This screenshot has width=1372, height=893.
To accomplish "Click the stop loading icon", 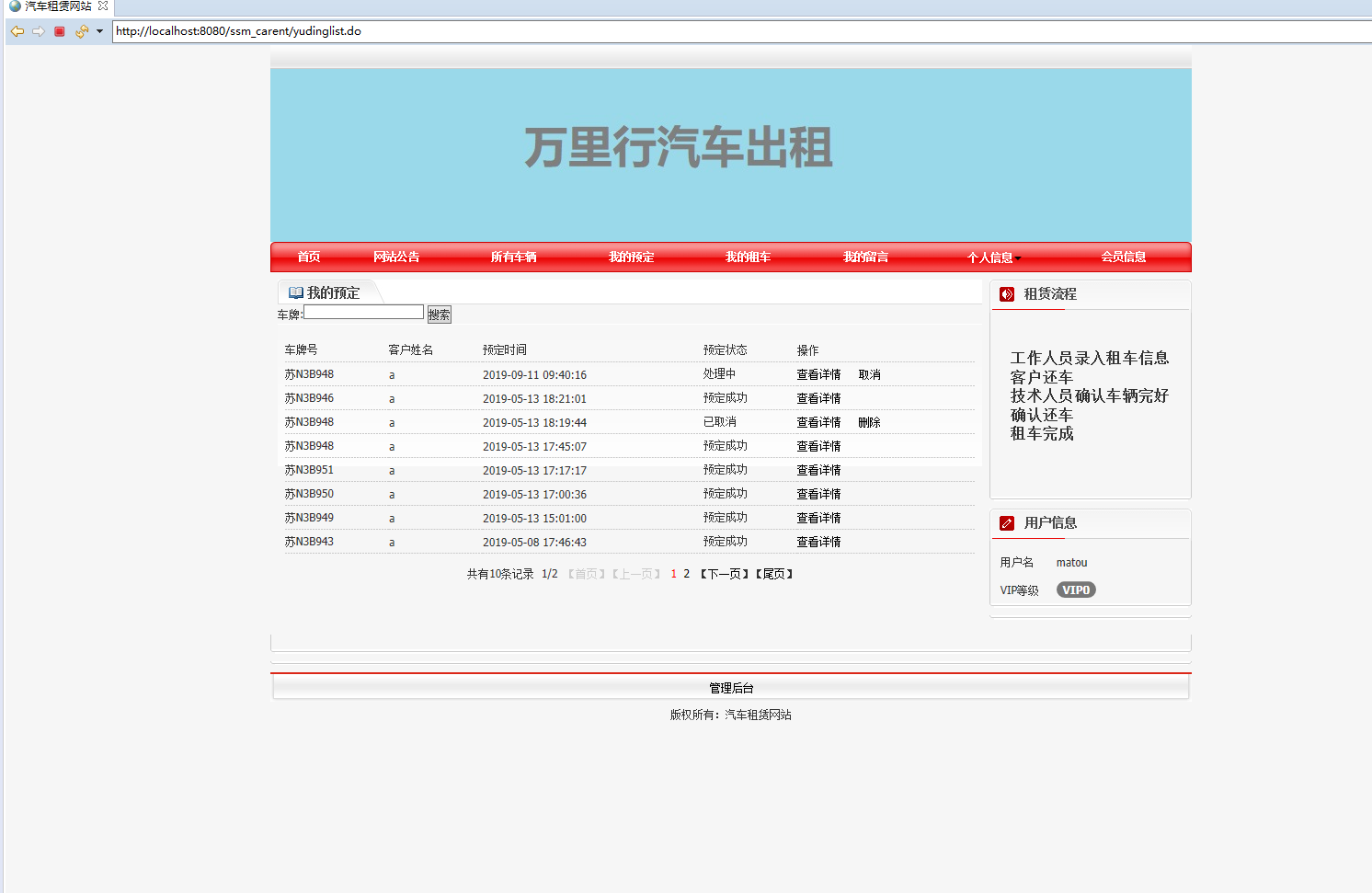I will pyautogui.click(x=59, y=30).
